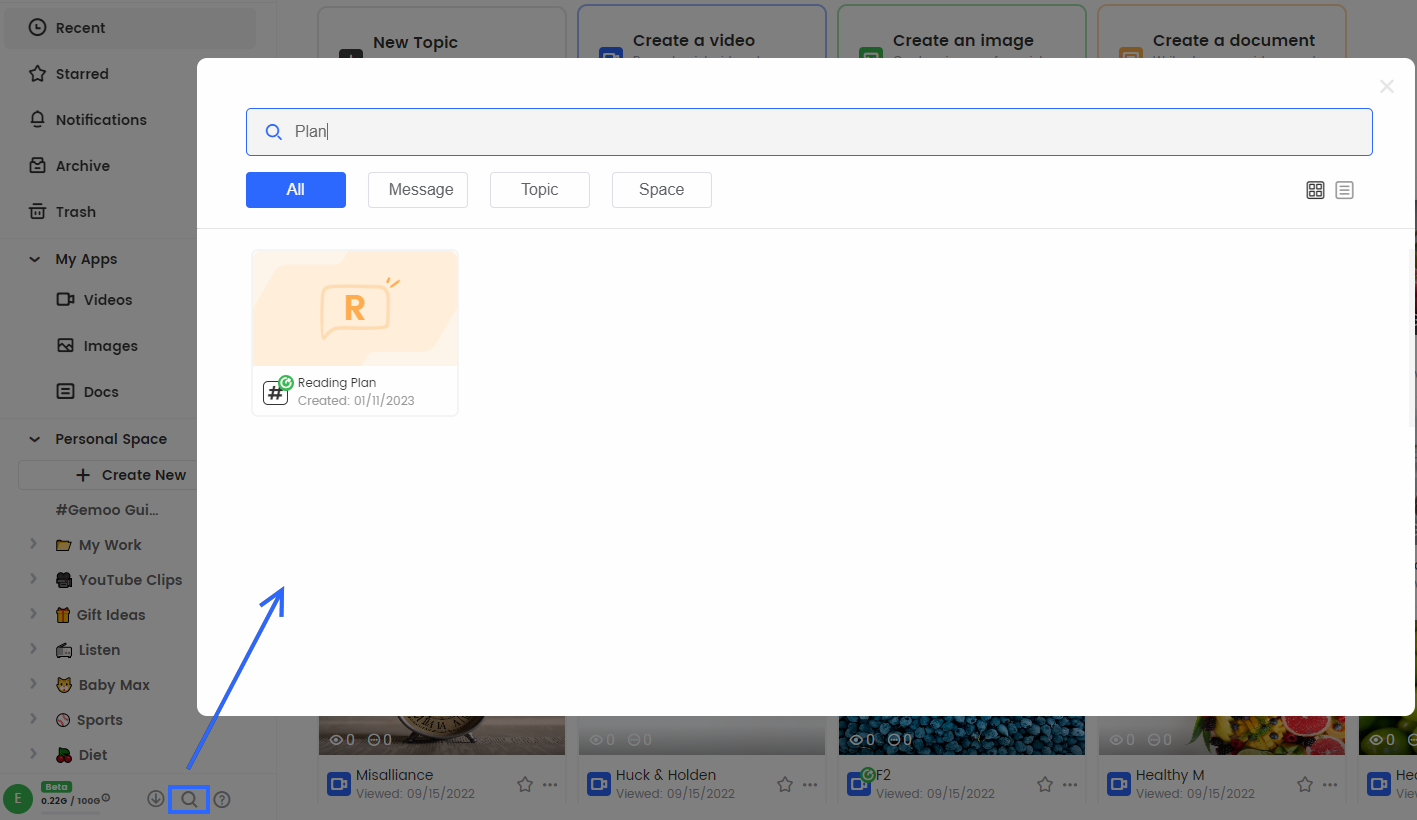Select the All filter tab
Viewport: 1417px width, 820px height.
(x=296, y=190)
